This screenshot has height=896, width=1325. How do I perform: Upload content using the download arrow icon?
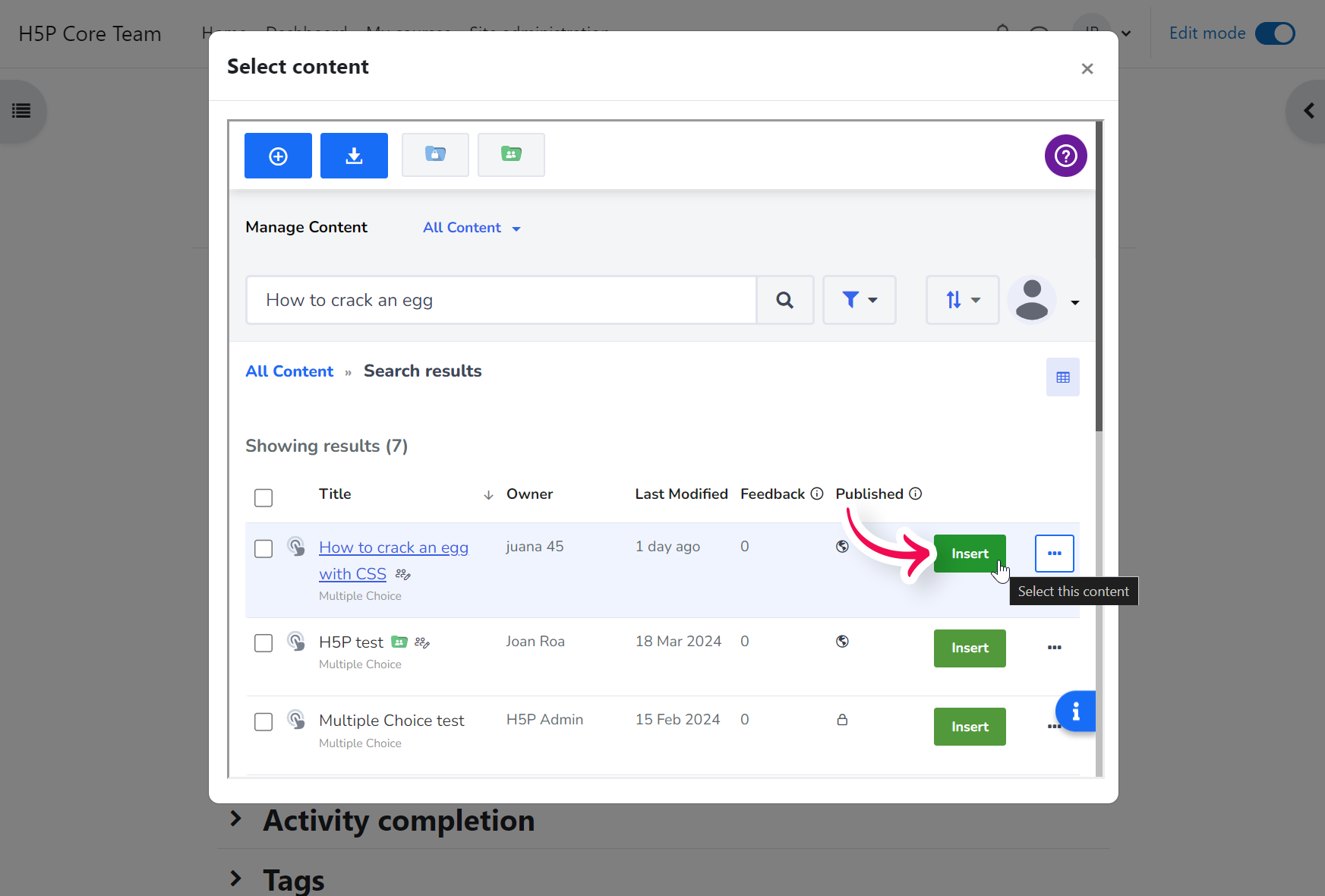point(354,155)
